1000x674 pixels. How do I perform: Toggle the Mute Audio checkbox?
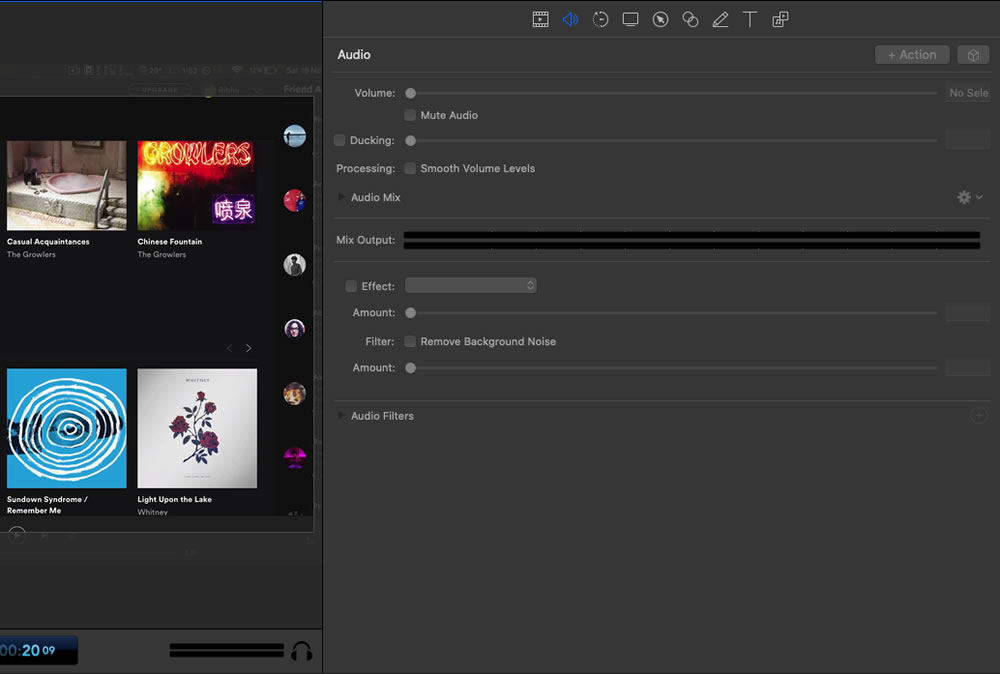click(x=410, y=115)
